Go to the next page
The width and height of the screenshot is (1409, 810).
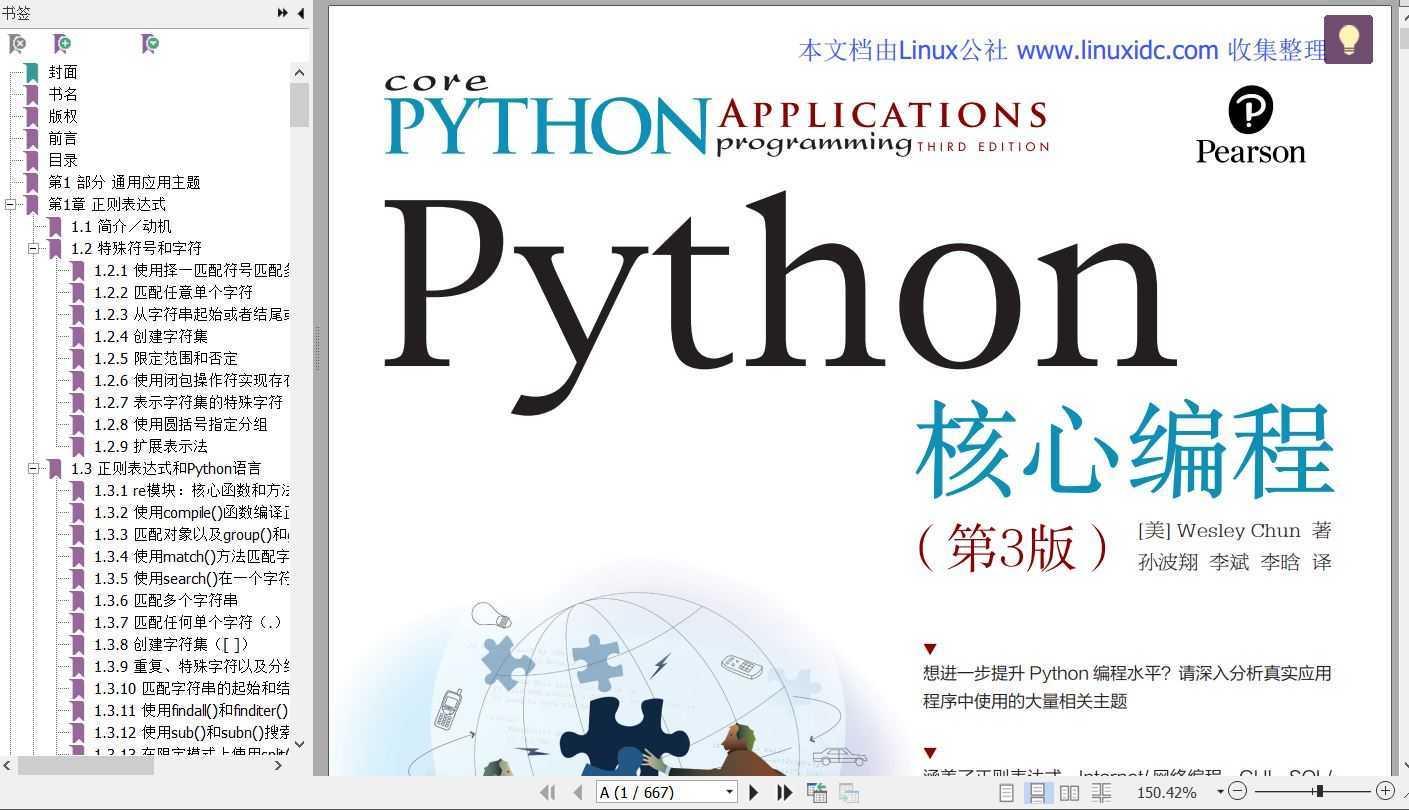(754, 792)
